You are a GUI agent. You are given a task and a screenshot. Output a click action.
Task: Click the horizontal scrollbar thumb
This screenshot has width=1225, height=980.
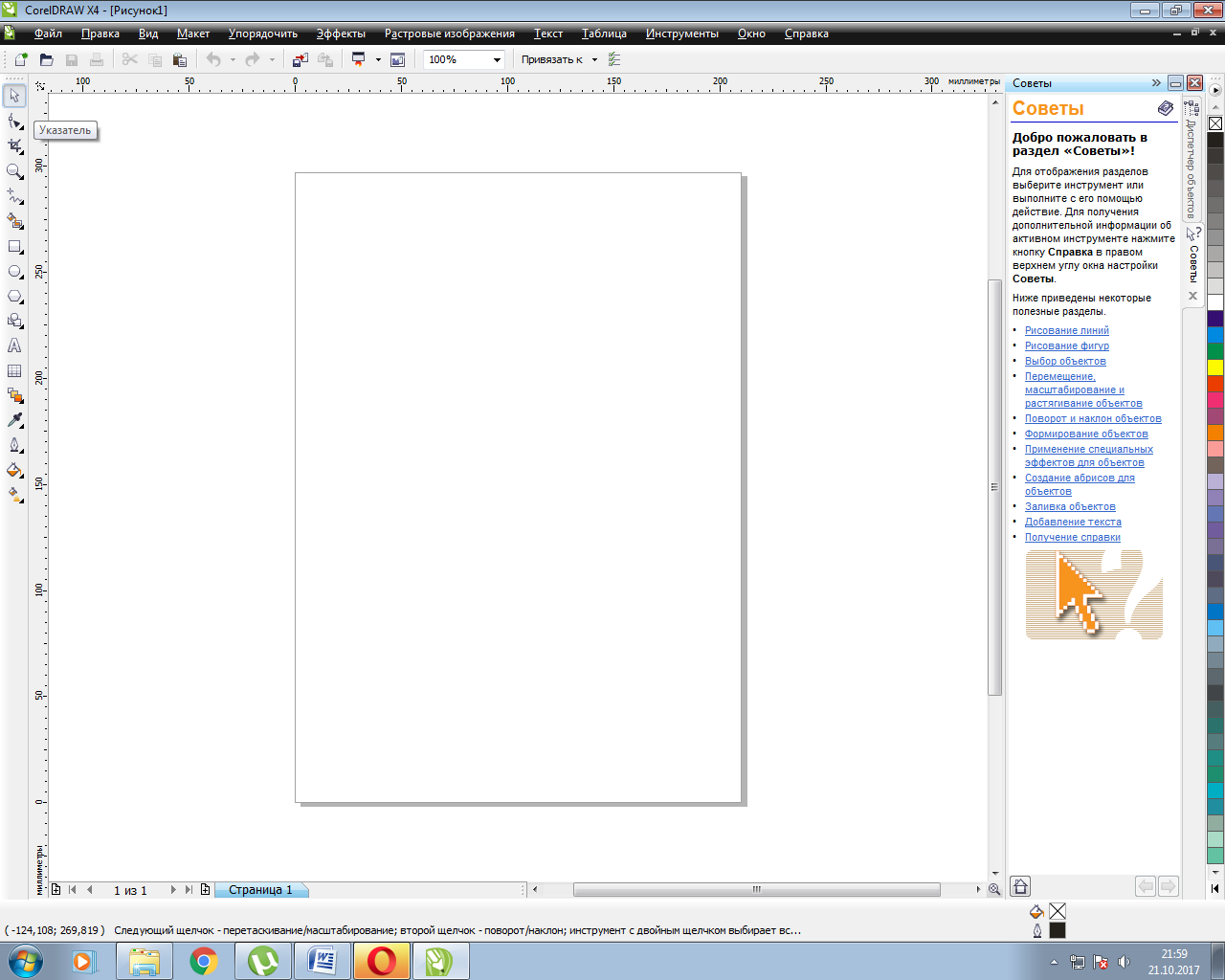(756, 889)
